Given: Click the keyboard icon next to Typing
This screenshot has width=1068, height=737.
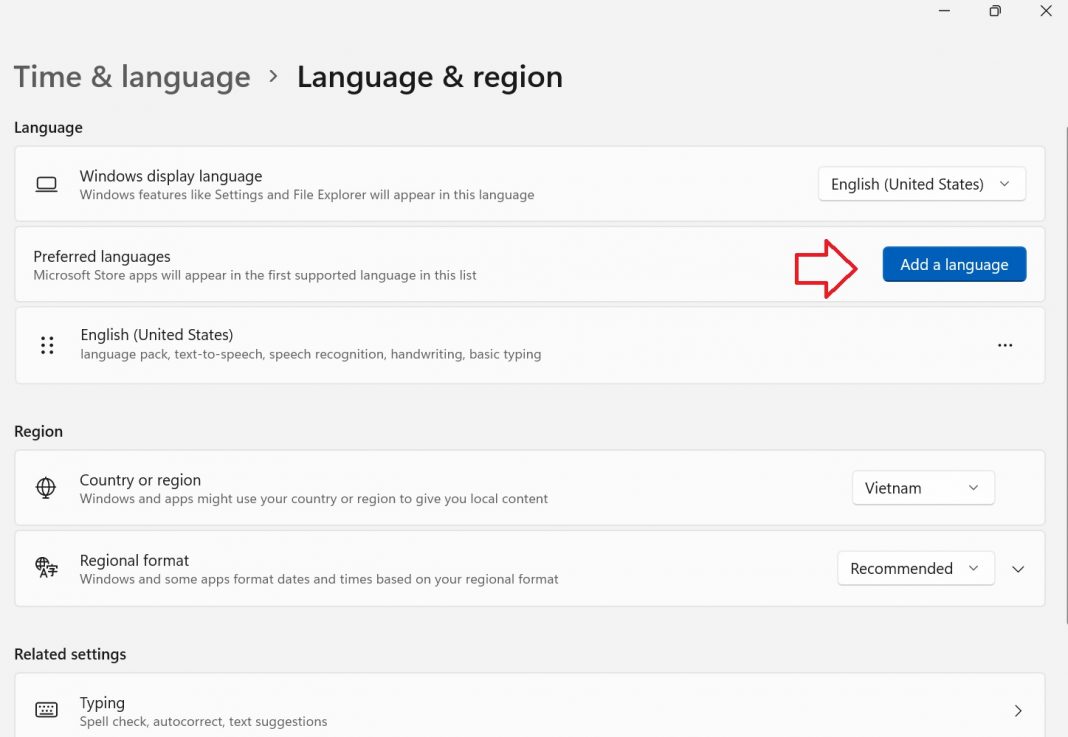Looking at the screenshot, I should click(46, 710).
